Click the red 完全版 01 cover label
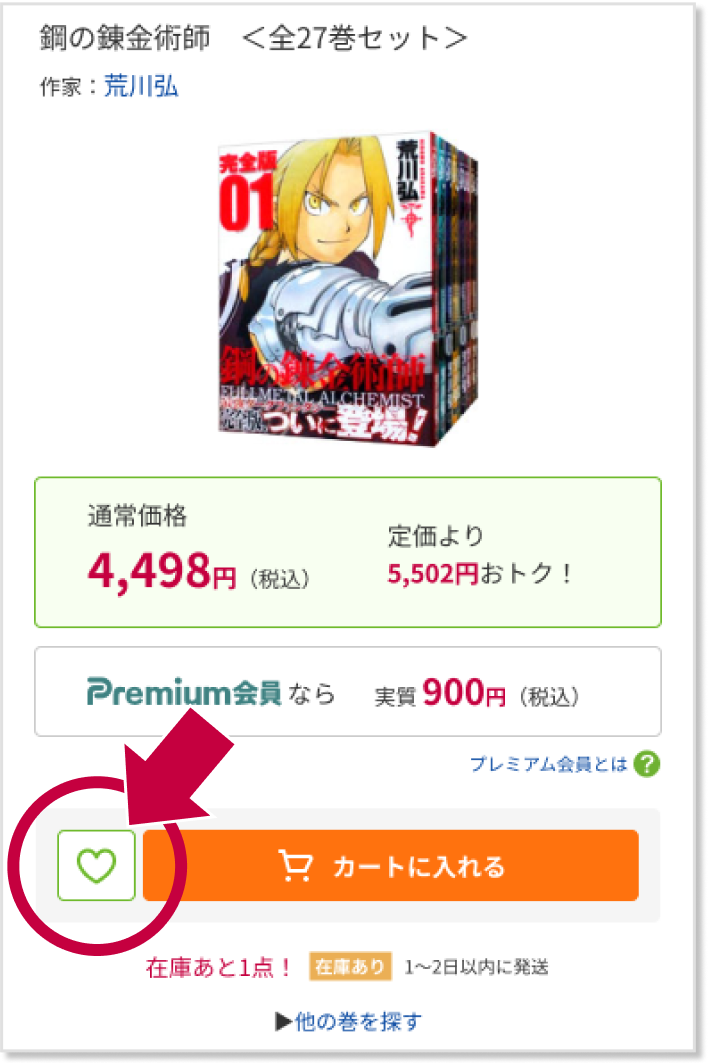The height and width of the screenshot is (1063, 708). pyautogui.click(x=248, y=193)
